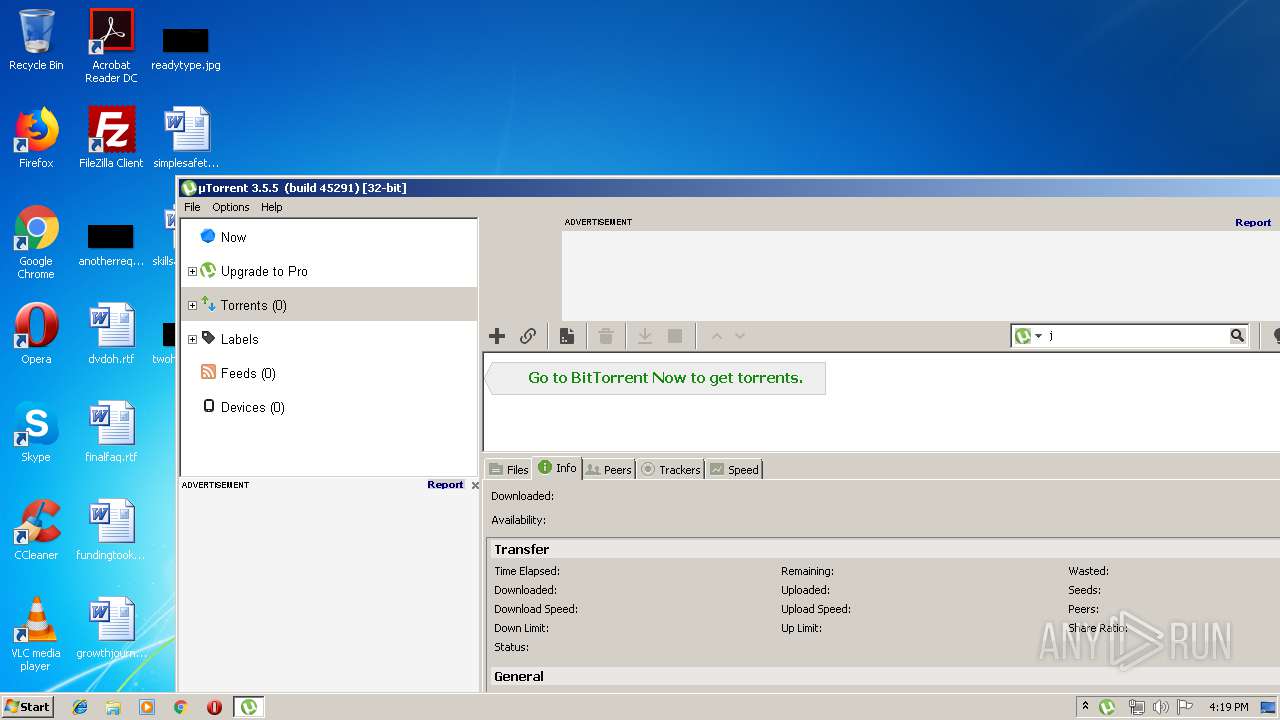Open the Options menu
1280x720 pixels.
231,207
